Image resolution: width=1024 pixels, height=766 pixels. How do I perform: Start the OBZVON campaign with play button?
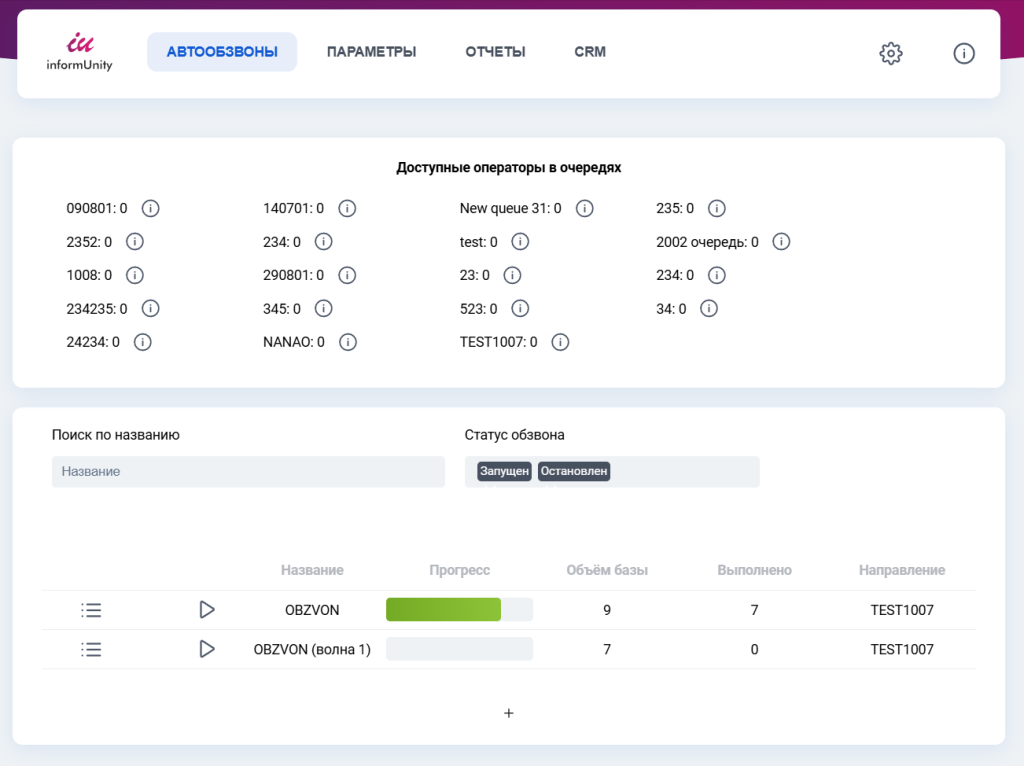pos(207,609)
